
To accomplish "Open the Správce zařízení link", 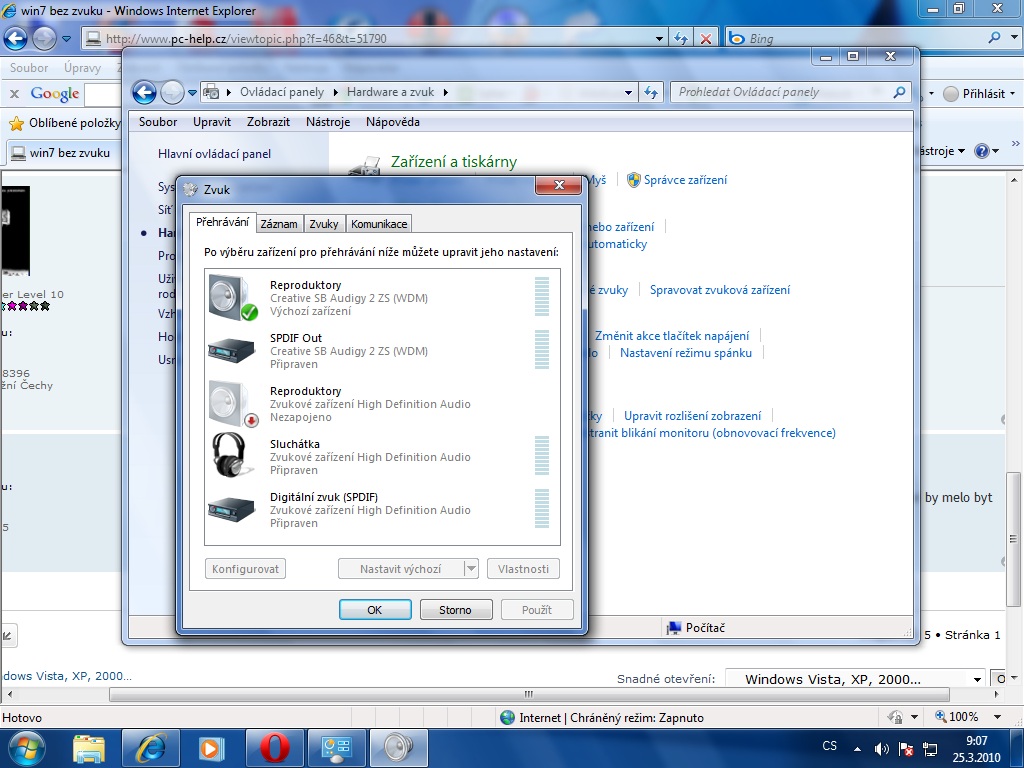I will 685,180.
